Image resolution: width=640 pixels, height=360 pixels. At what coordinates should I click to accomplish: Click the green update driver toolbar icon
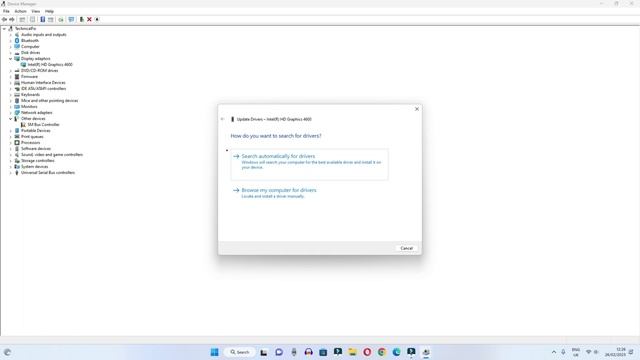coord(82,20)
